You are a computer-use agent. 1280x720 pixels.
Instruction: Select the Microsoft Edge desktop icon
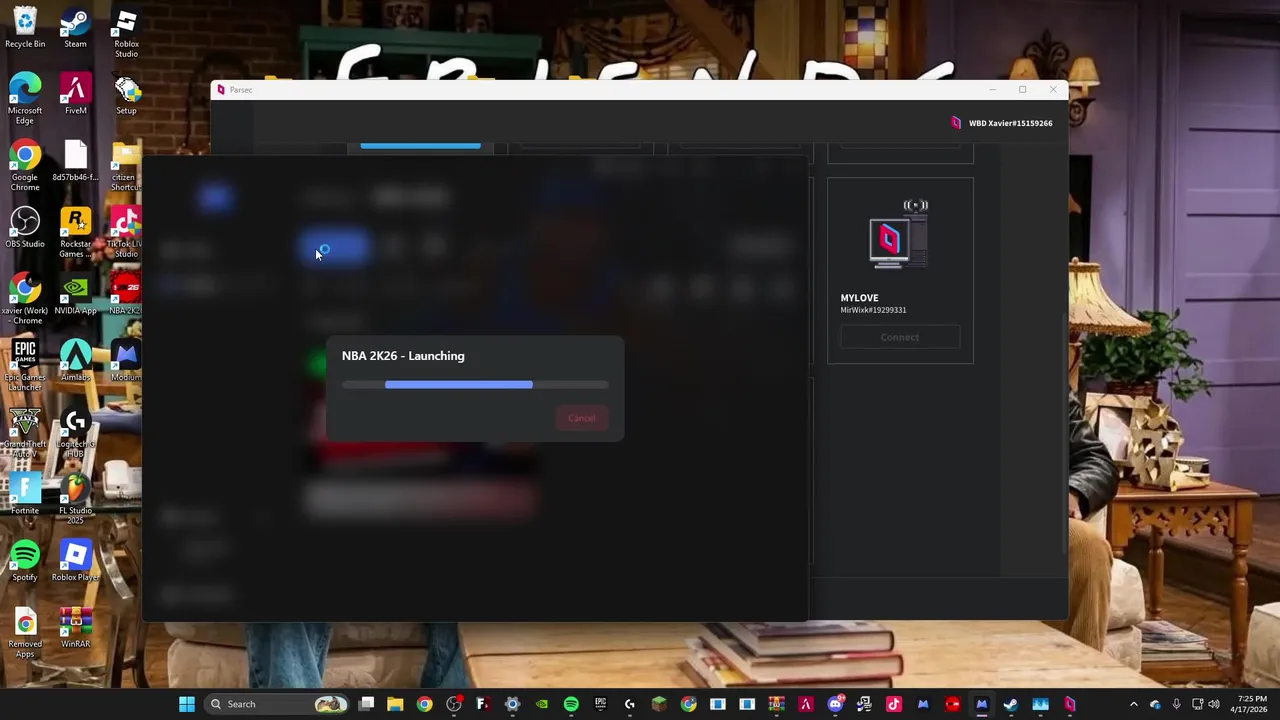pos(25,99)
